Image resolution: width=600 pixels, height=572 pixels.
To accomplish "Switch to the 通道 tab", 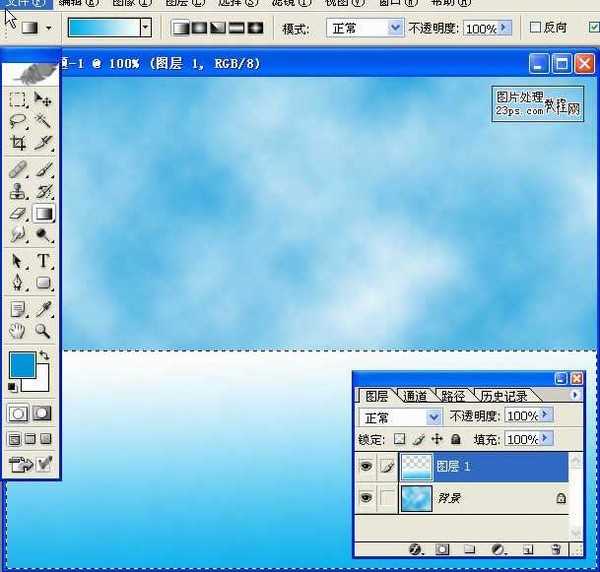I will tap(414, 396).
